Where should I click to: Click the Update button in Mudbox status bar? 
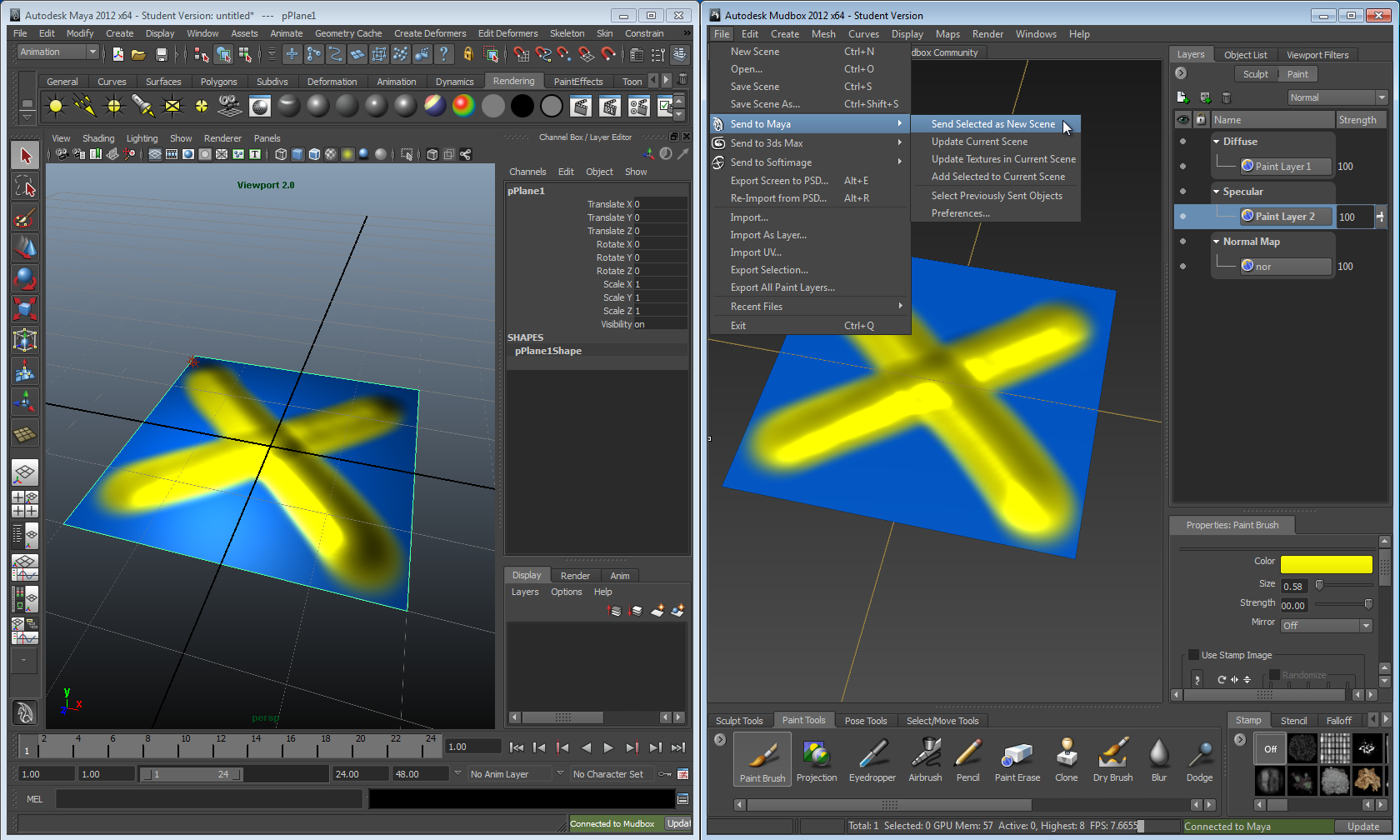click(1362, 827)
